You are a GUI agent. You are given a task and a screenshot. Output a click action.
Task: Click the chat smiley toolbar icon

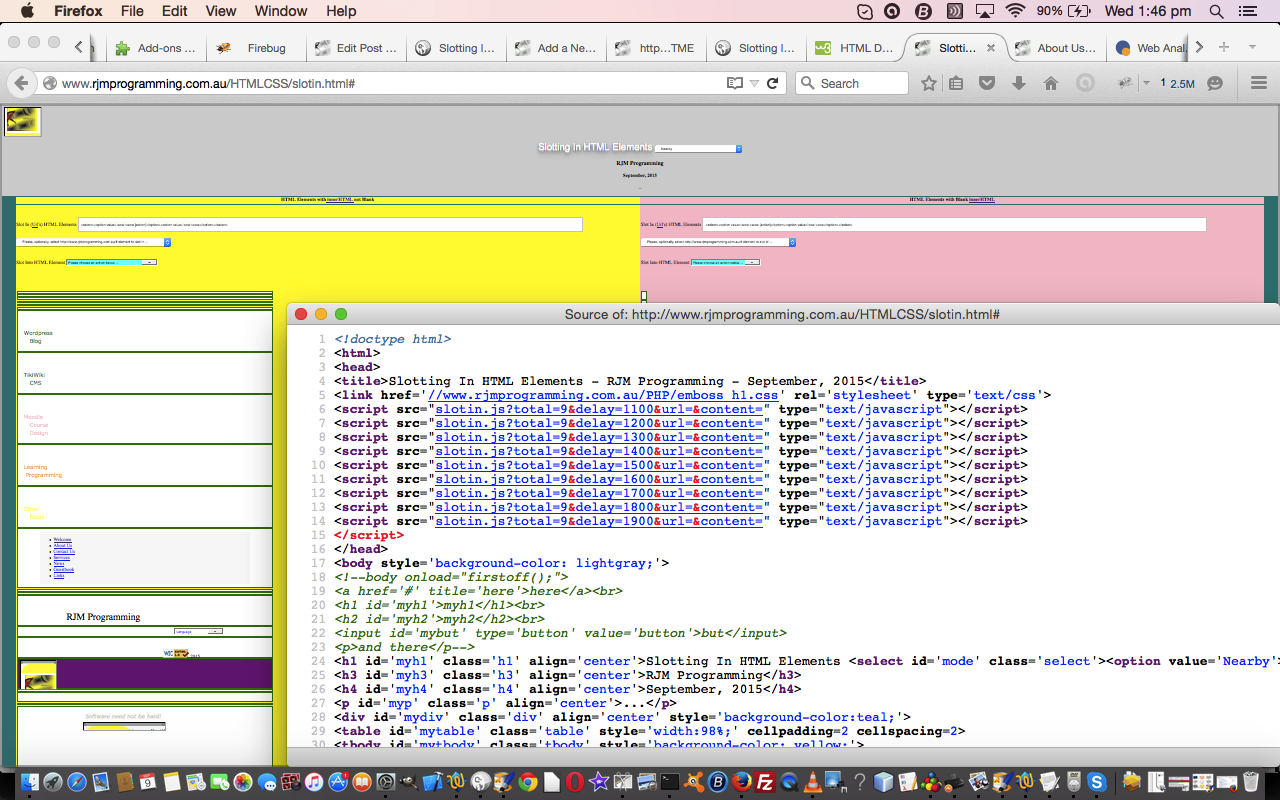pos(1215,84)
